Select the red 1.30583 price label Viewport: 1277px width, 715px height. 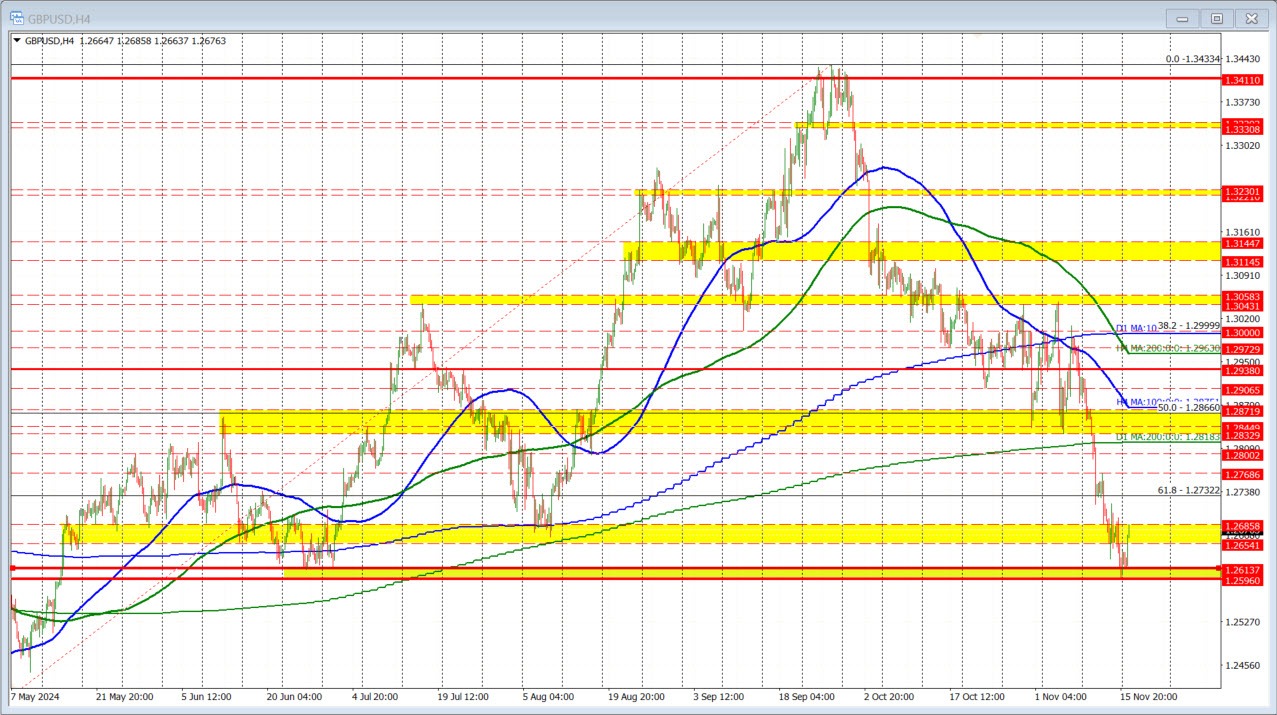point(1244,297)
